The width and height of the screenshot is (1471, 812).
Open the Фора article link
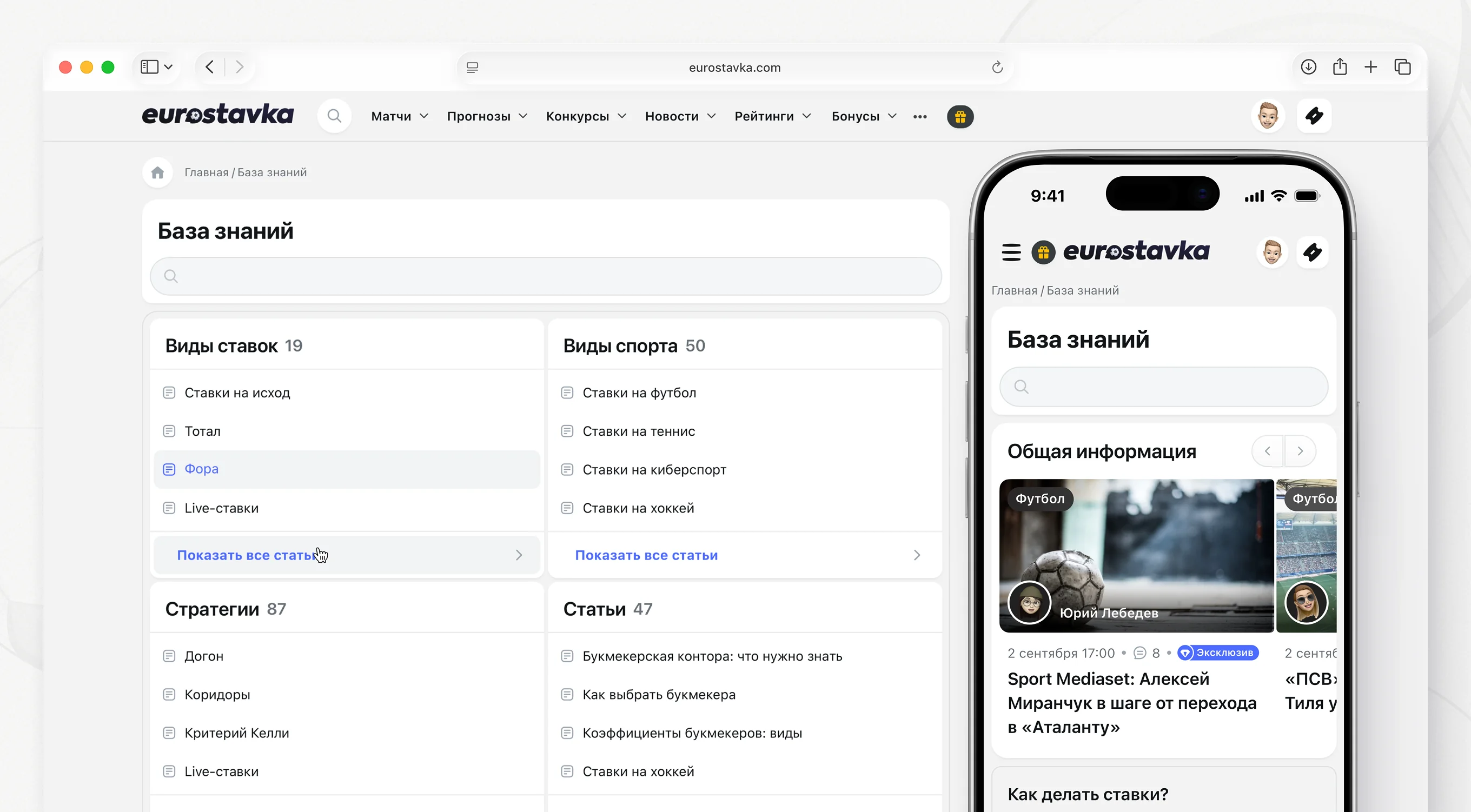click(201, 469)
